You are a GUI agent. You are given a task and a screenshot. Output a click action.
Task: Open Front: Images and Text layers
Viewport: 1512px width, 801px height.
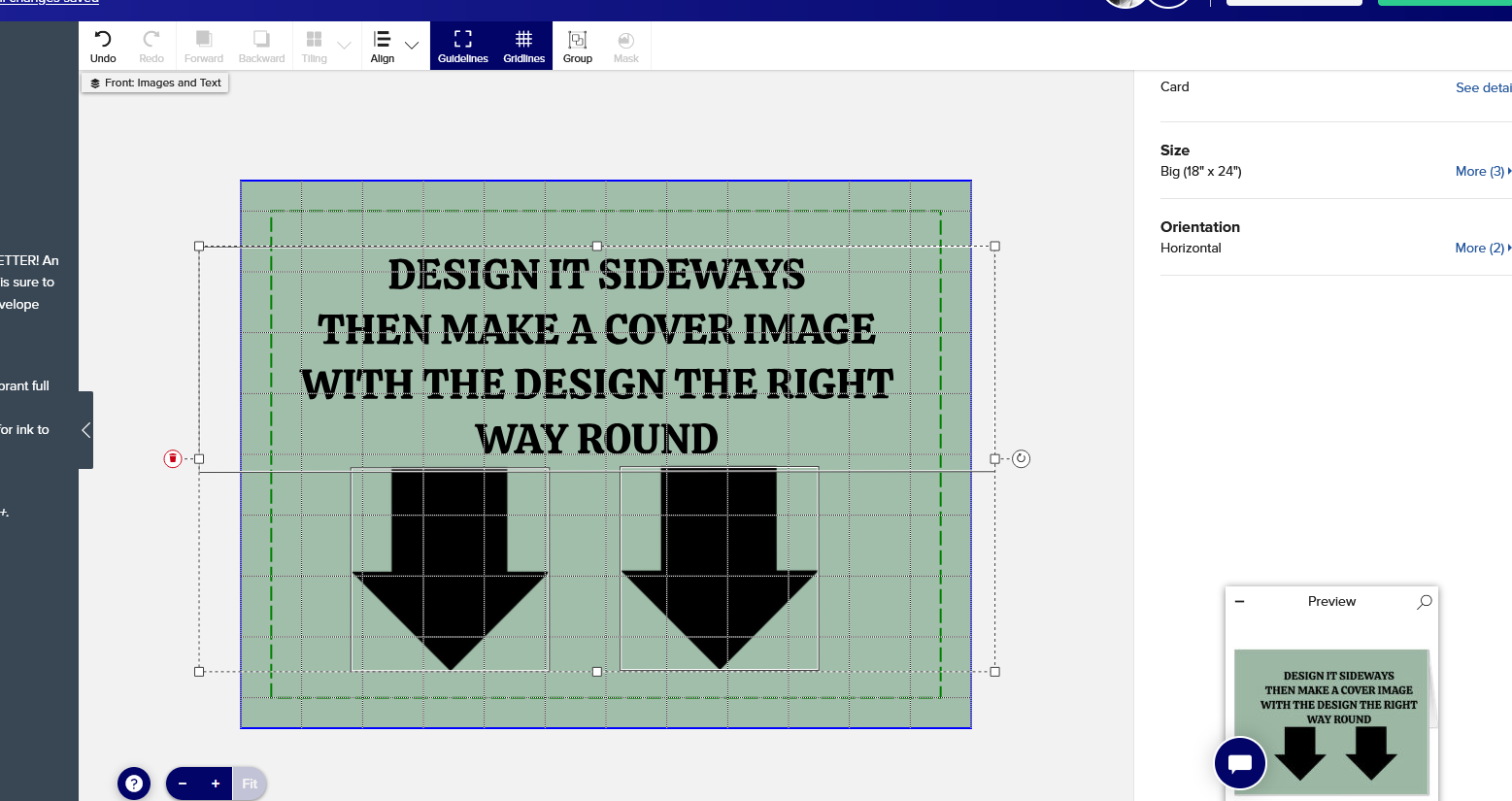(155, 83)
